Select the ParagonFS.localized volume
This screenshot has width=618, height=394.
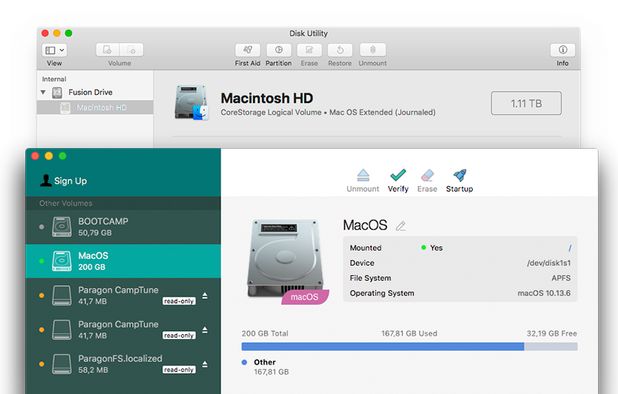[x=123, y=364]
